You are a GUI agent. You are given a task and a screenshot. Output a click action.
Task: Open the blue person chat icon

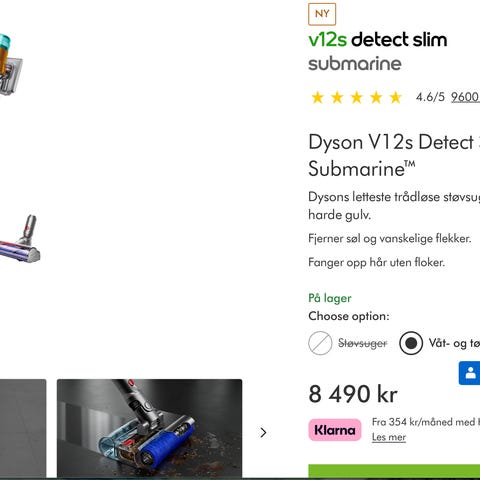(470, 373)
